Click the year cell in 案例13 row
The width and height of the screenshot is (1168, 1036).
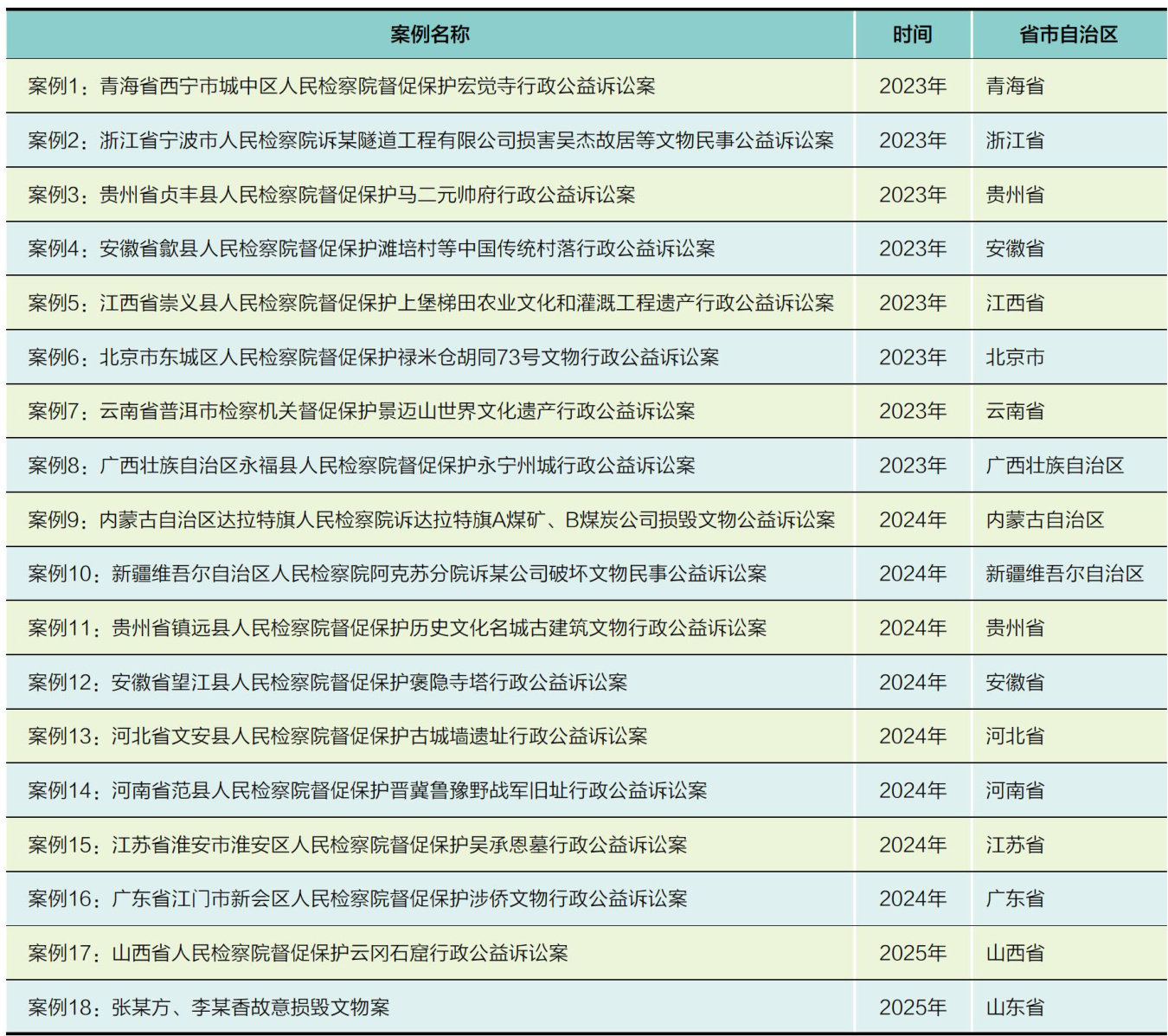point(912,737)
